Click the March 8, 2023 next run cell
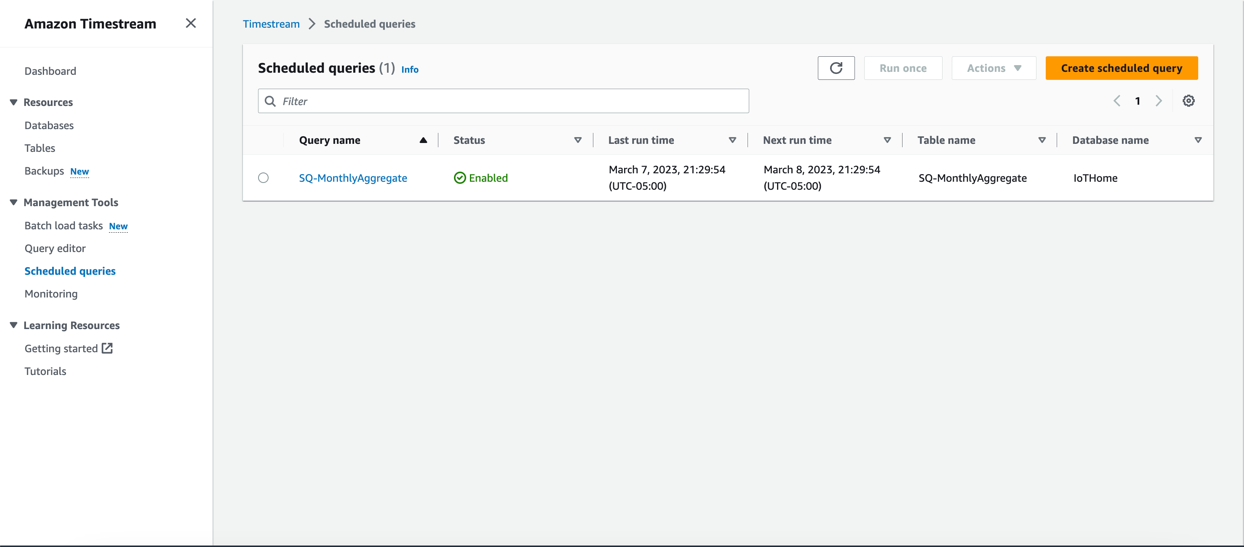1244x547 pixels. click(x=822, y=178)
